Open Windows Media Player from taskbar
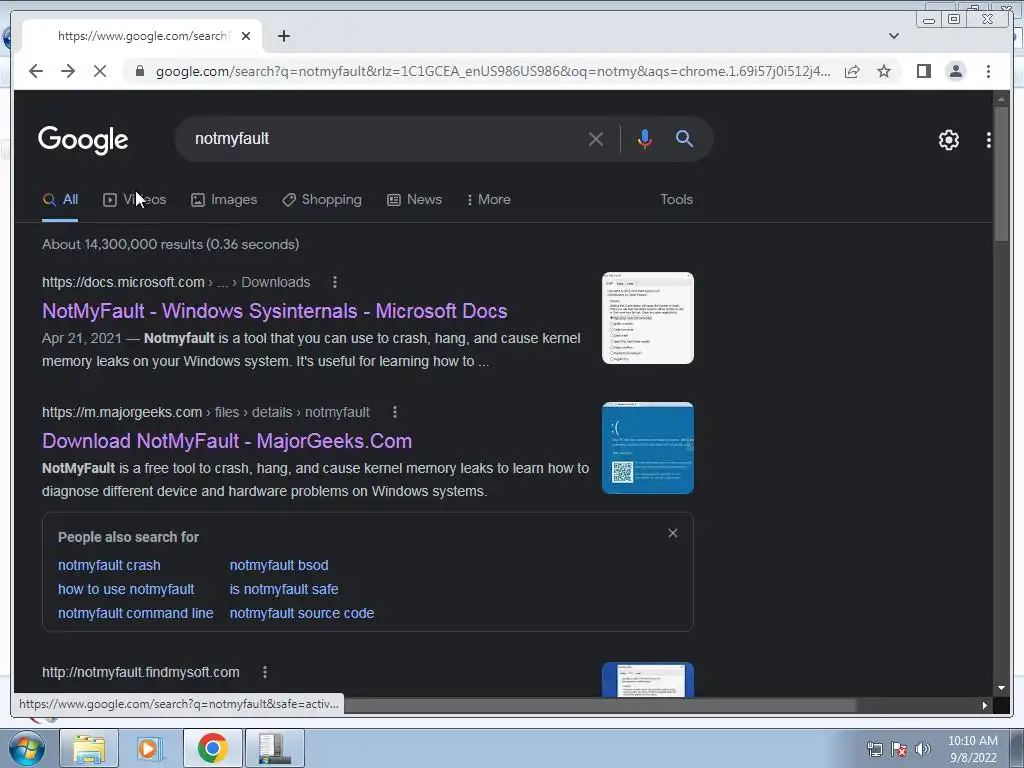Image resolution: width=1024 pixels, height=768 pixels. (x=149, y=748)
